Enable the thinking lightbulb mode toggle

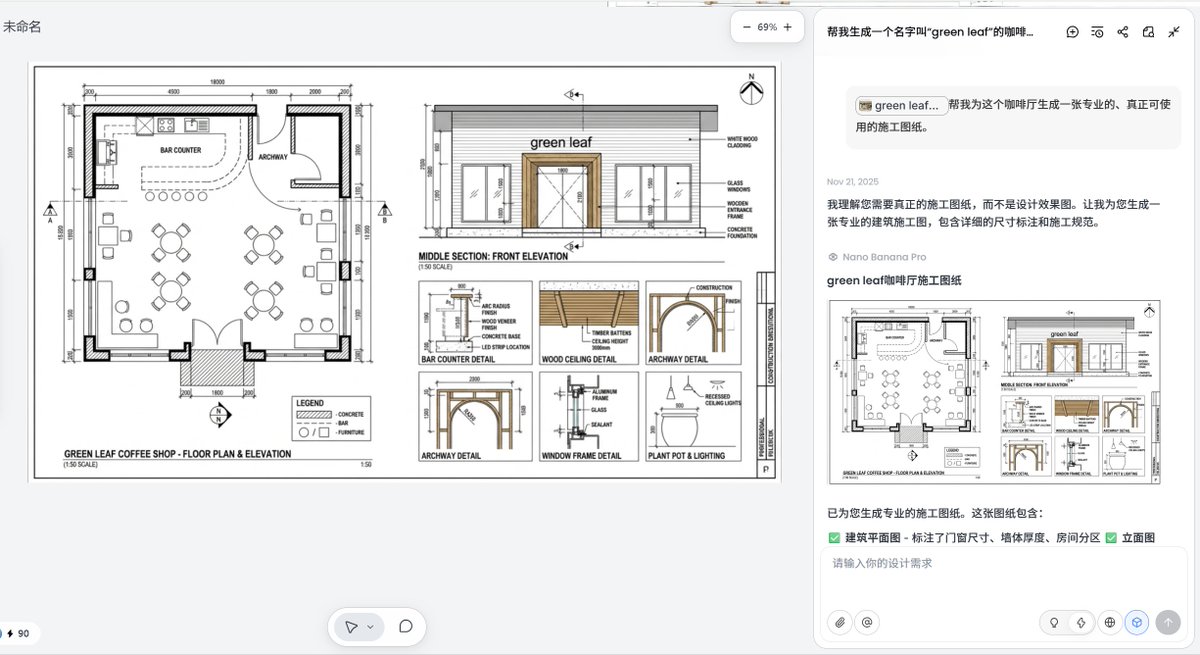coord(1053,622)
